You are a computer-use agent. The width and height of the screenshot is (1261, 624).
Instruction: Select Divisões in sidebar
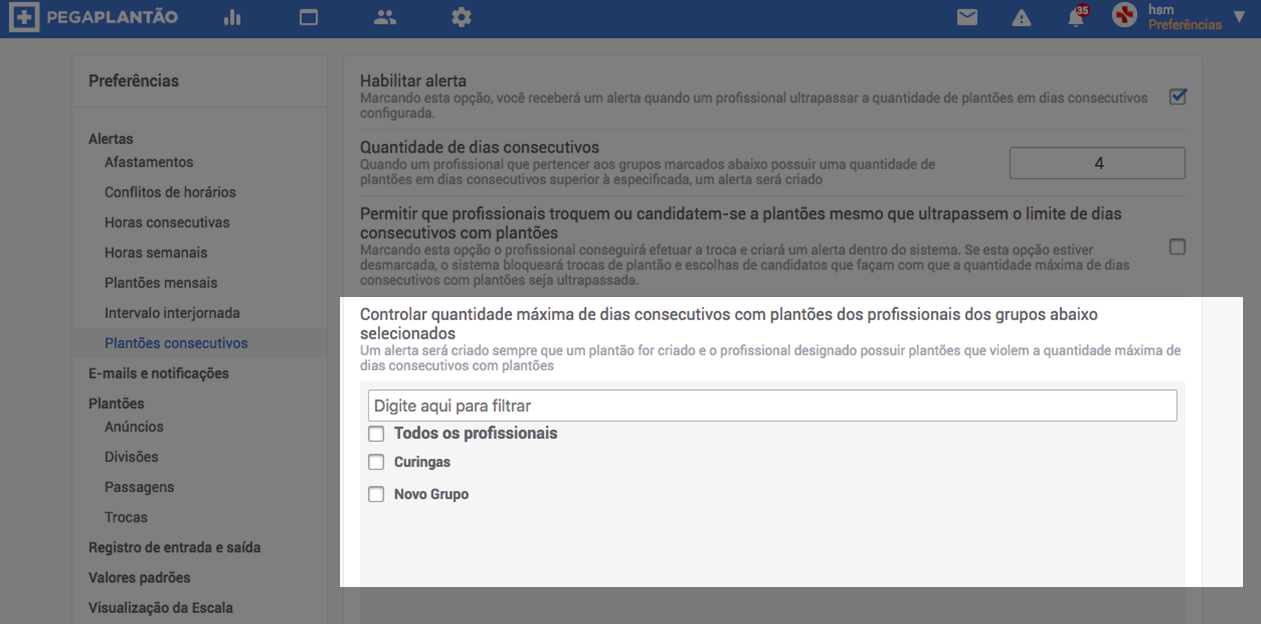(x=131, y=457)
